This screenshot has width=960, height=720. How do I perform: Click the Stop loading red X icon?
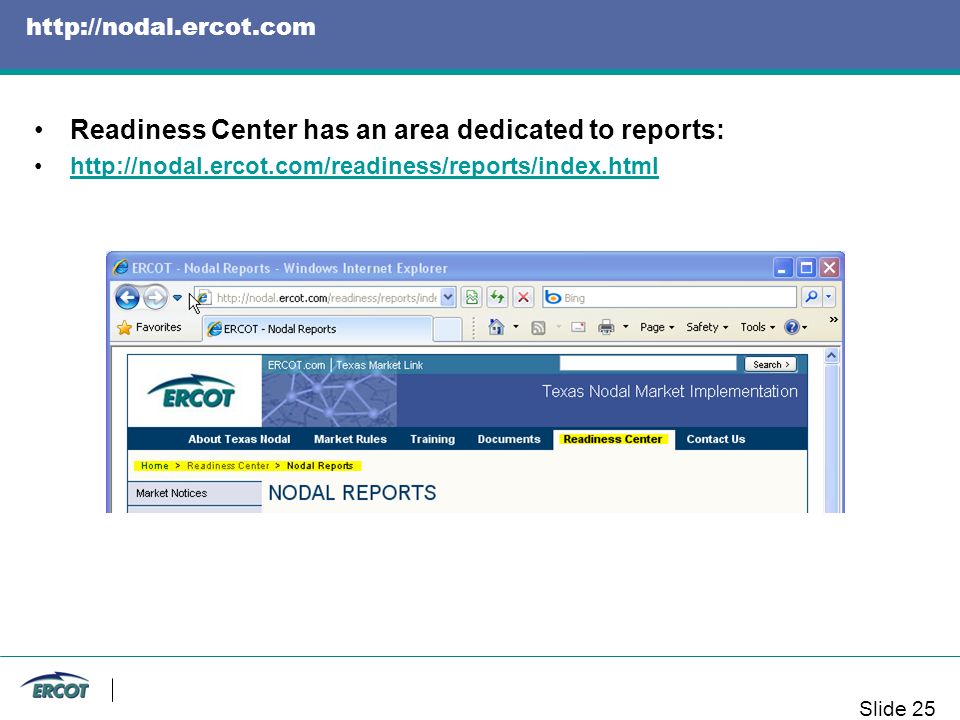[523, 298]
